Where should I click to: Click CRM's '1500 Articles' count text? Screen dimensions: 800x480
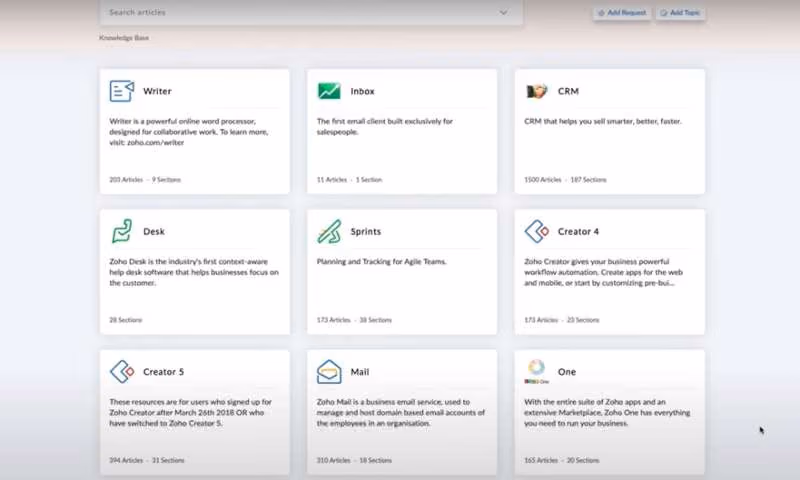tap(542, 180)
